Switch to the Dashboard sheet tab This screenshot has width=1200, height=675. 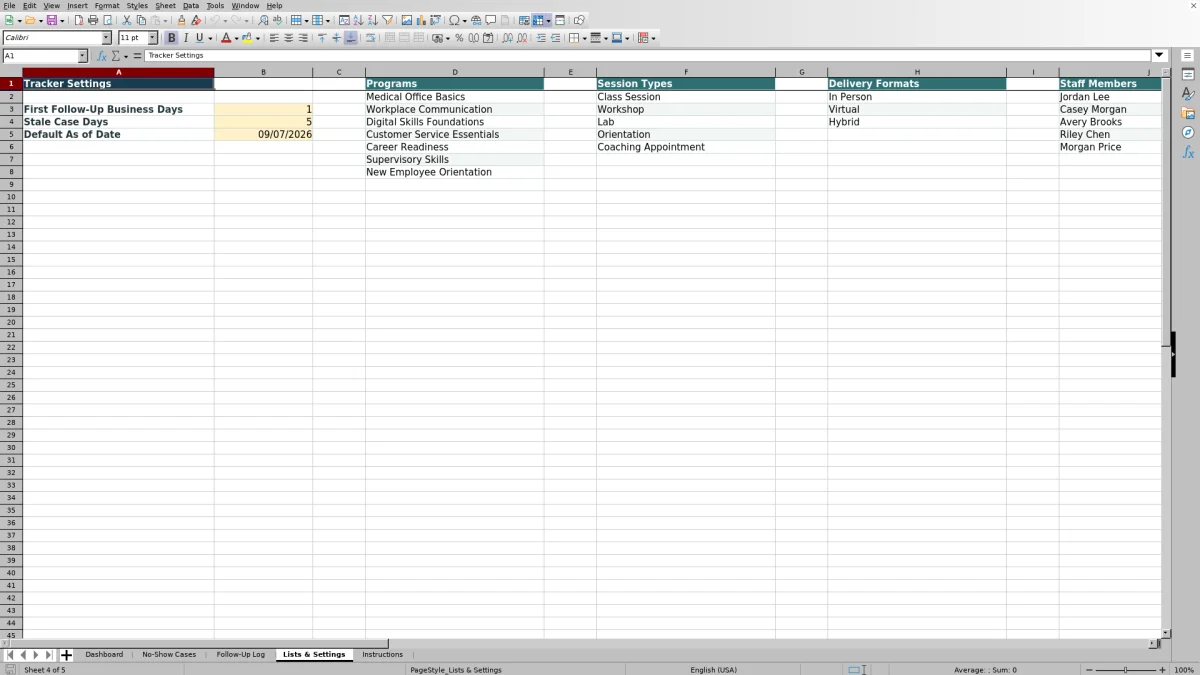(104, 655)
